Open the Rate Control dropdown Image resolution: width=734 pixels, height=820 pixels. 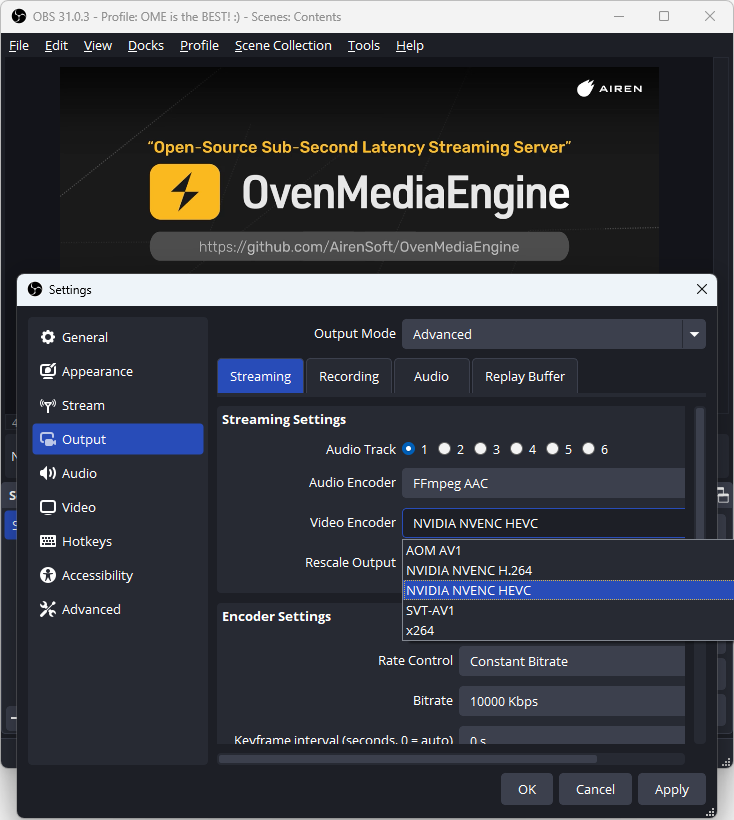tap(572, 661)
